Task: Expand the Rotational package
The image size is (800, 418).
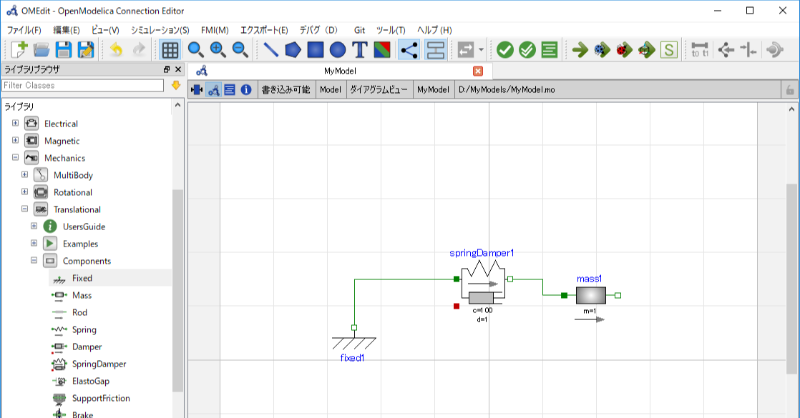Action: [24, 191]
